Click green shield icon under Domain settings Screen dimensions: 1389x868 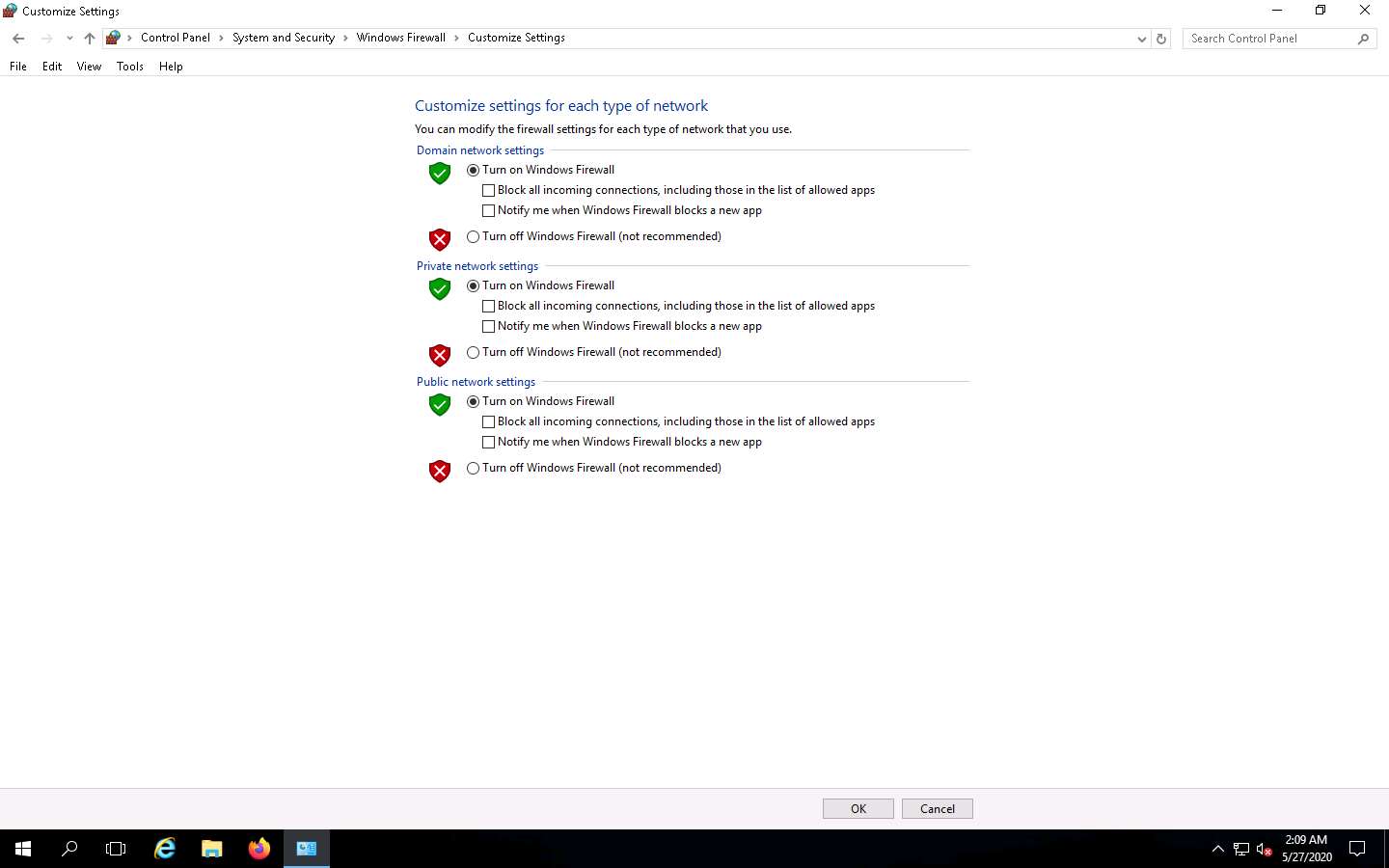coord(440,174)
